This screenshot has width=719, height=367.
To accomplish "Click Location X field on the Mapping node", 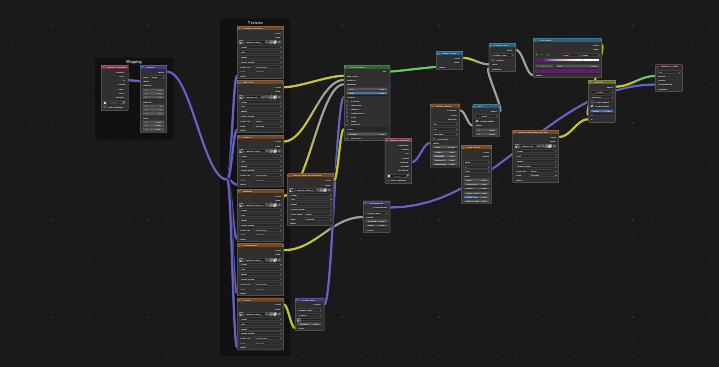I will tap(154, 90).
